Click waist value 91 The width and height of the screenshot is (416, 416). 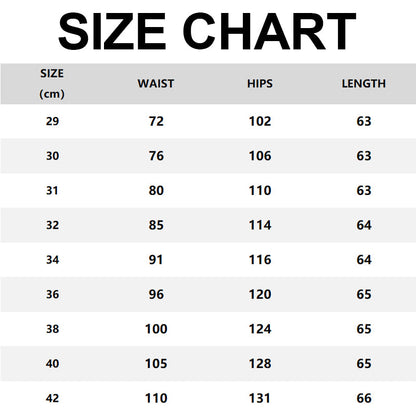[156, 260]
